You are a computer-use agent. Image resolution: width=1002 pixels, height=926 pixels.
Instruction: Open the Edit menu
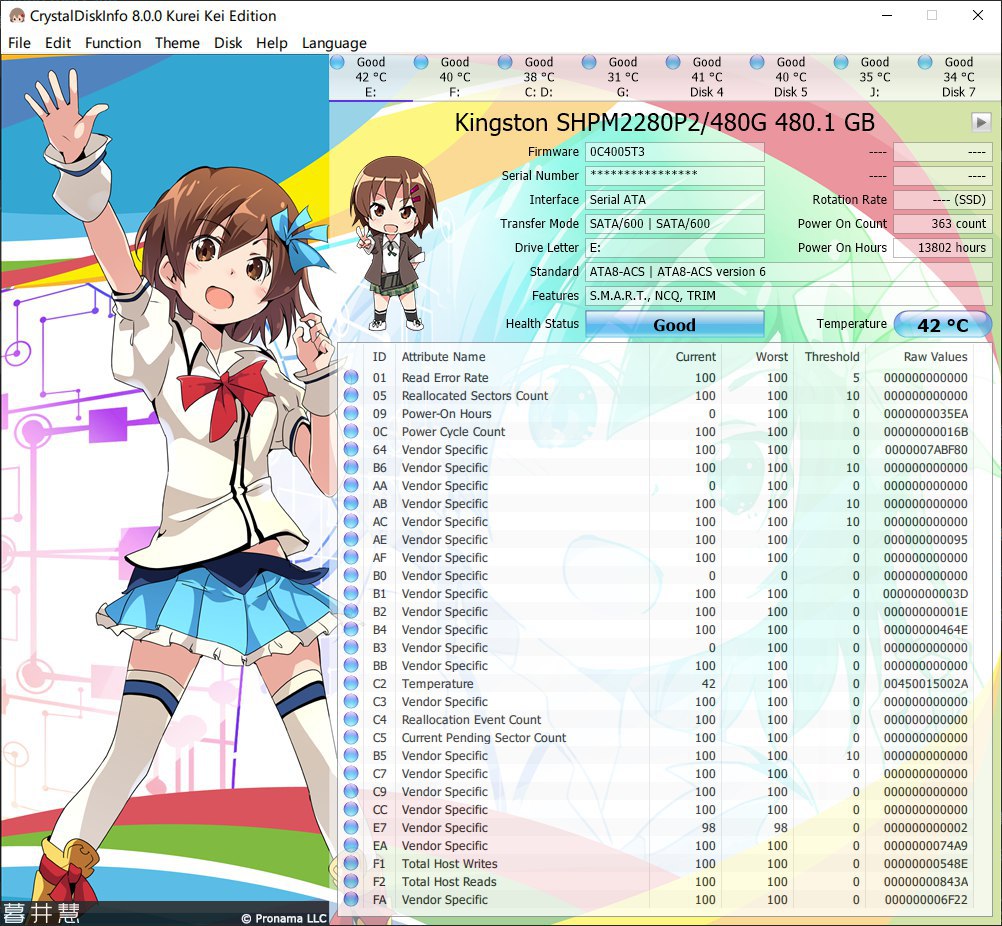[58, 43]
